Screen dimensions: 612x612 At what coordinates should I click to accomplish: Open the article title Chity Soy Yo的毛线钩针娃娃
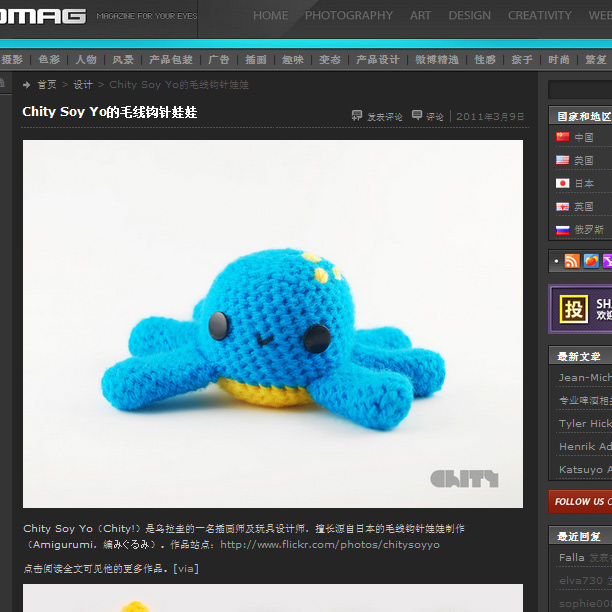click(110, 112)
